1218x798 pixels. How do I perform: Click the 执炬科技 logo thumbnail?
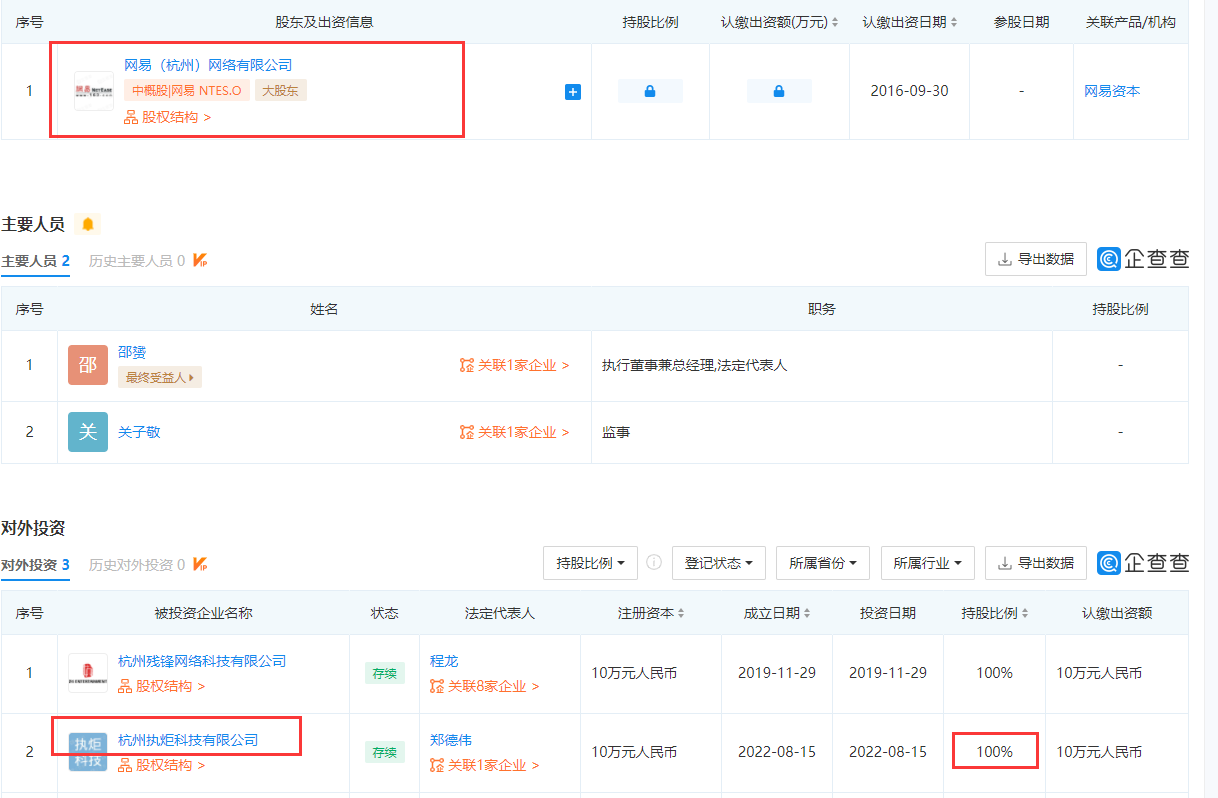click(88, 752)
